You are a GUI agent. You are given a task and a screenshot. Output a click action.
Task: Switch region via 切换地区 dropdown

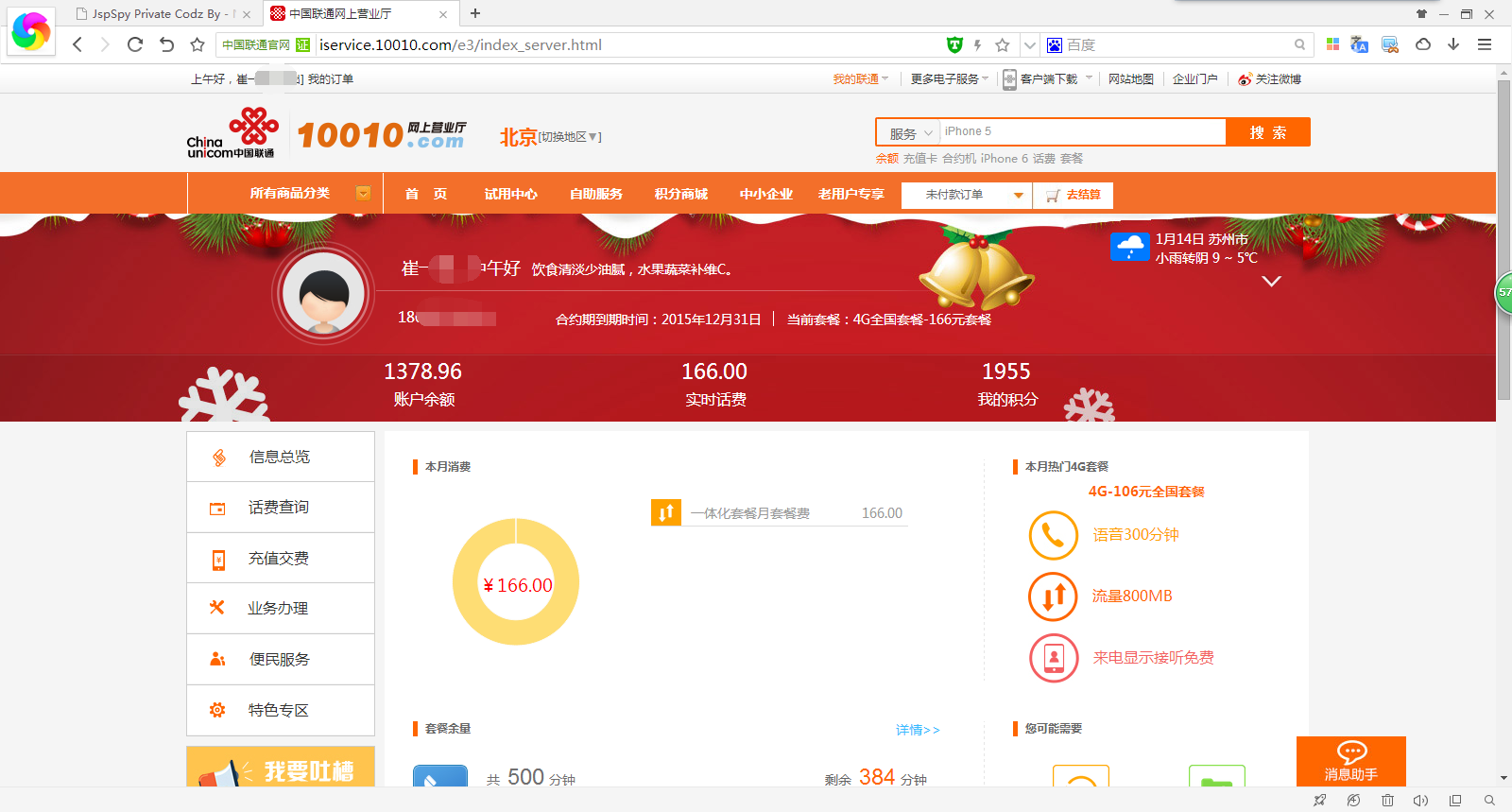(570, 137)
